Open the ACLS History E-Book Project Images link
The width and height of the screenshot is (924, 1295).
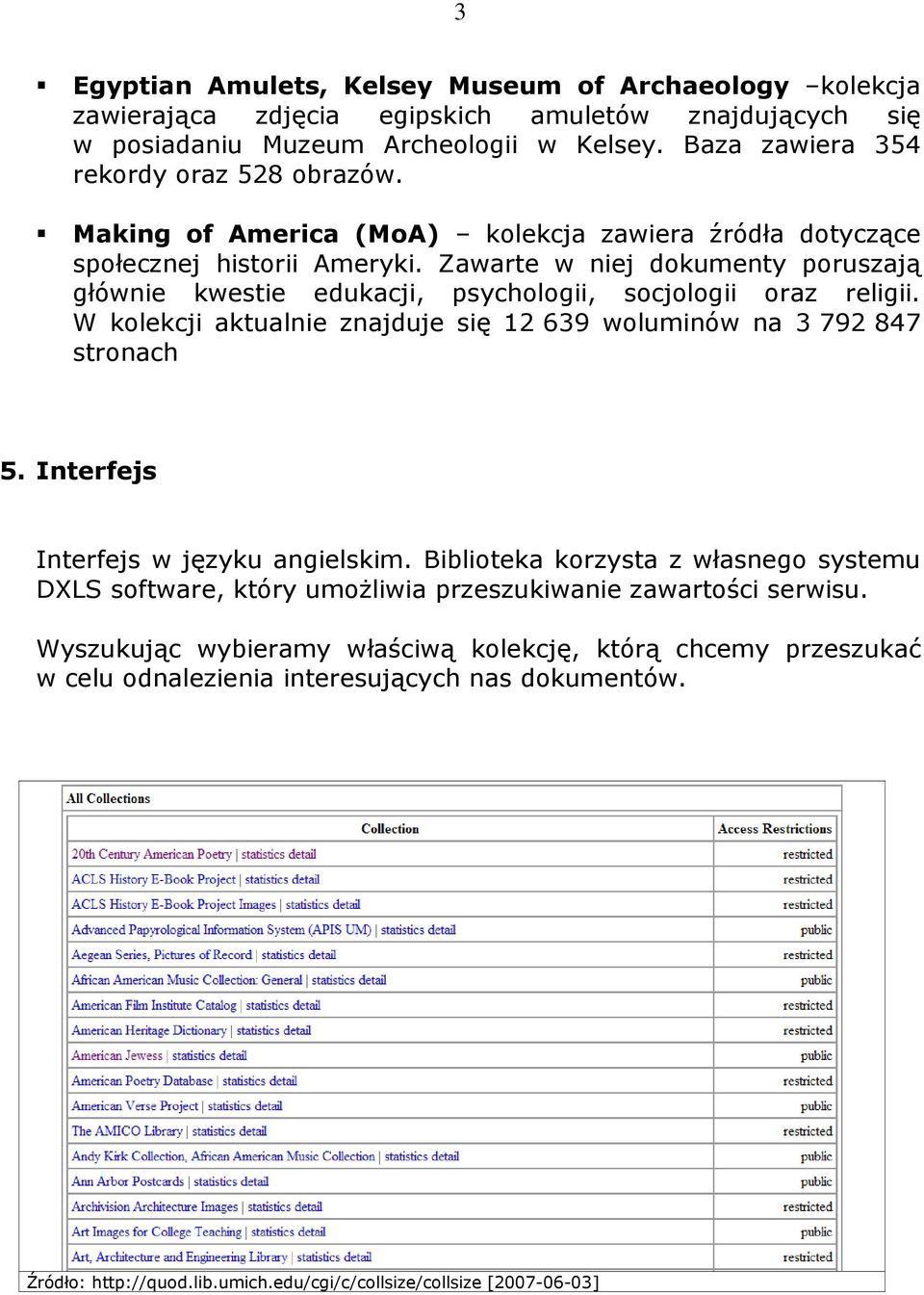pyautogui.click(x=174, y=904)
